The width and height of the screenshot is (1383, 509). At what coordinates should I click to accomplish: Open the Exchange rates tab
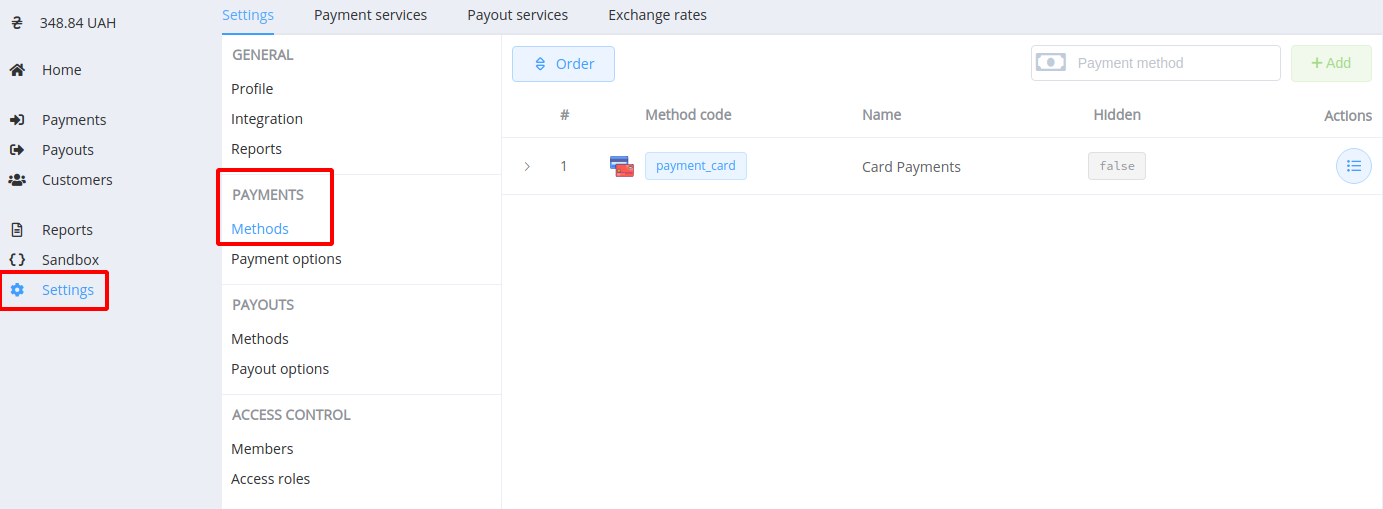(657, 15)
